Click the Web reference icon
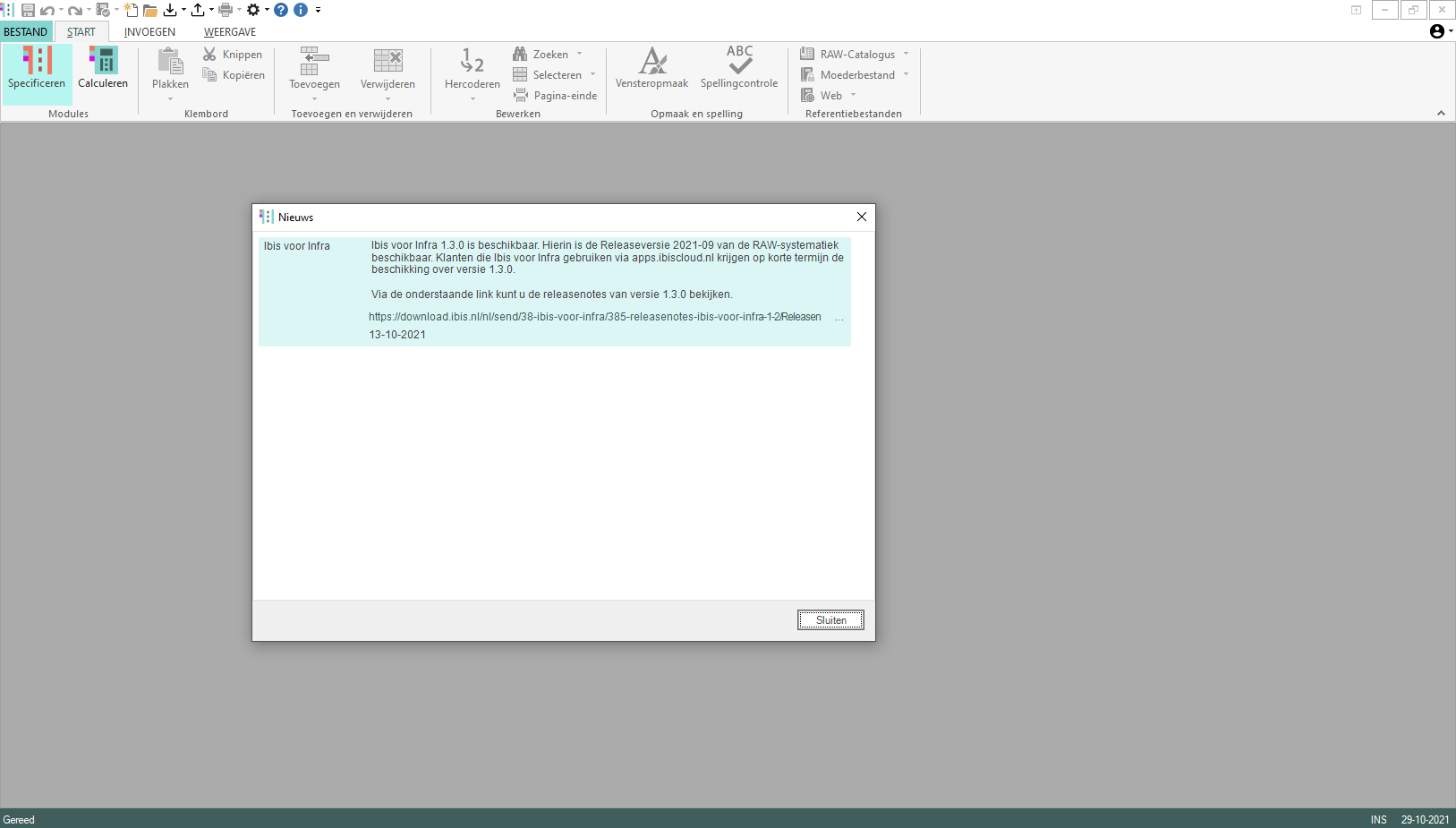The image size is (1456, 828). click(807, 96)
